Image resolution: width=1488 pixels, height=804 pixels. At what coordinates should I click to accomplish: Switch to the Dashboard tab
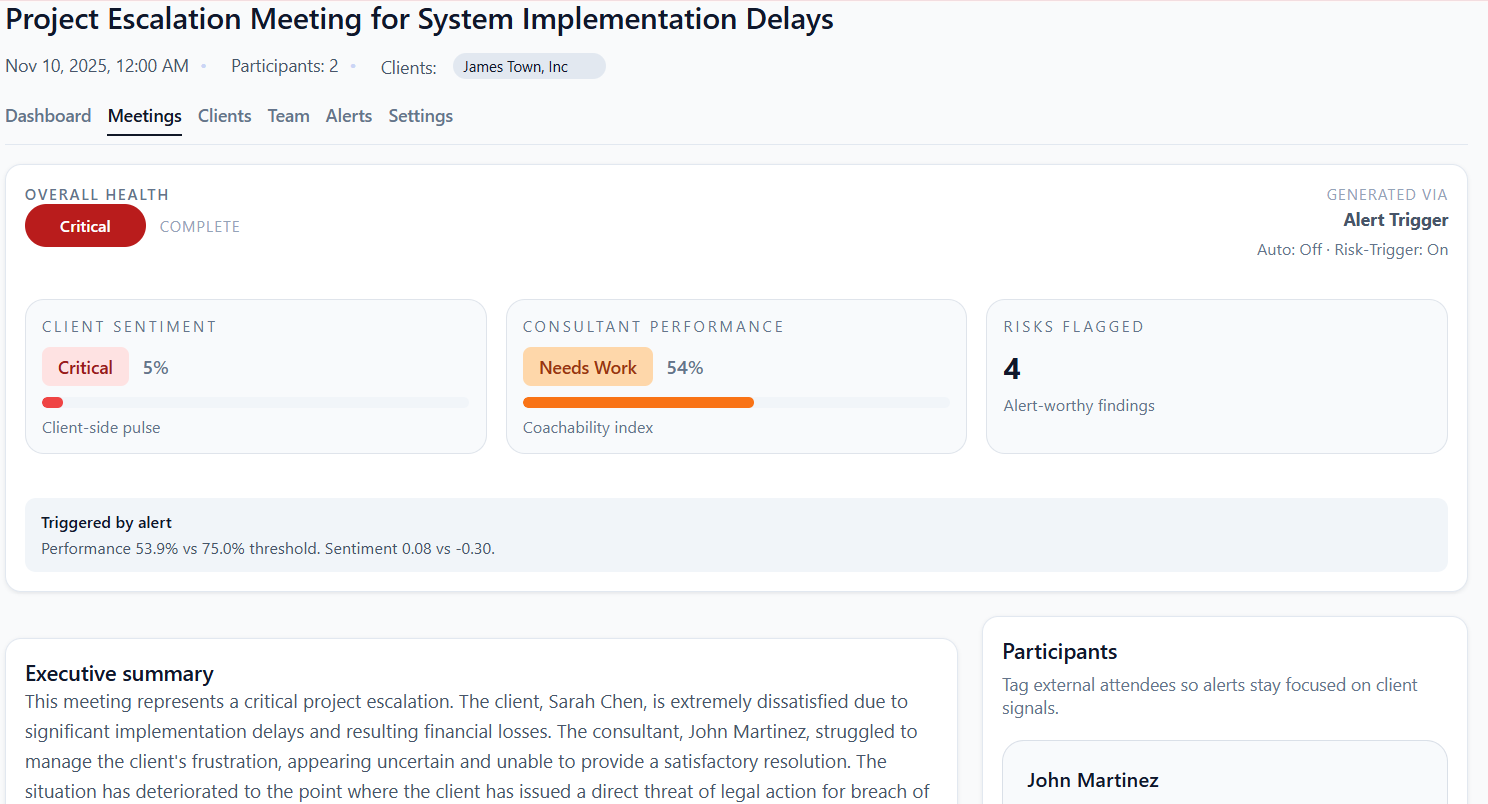[48, 116]
